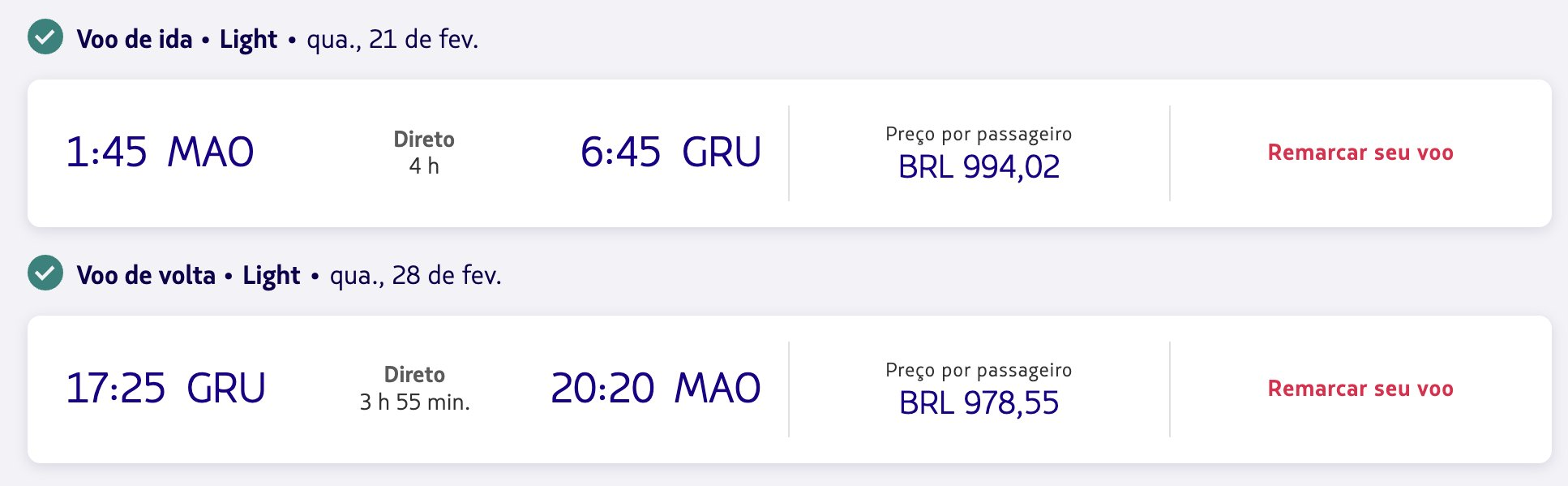Screen dimensions: 1568x486
Task: Click the return flight green checkmark icon
Action: tap(45, 273)
